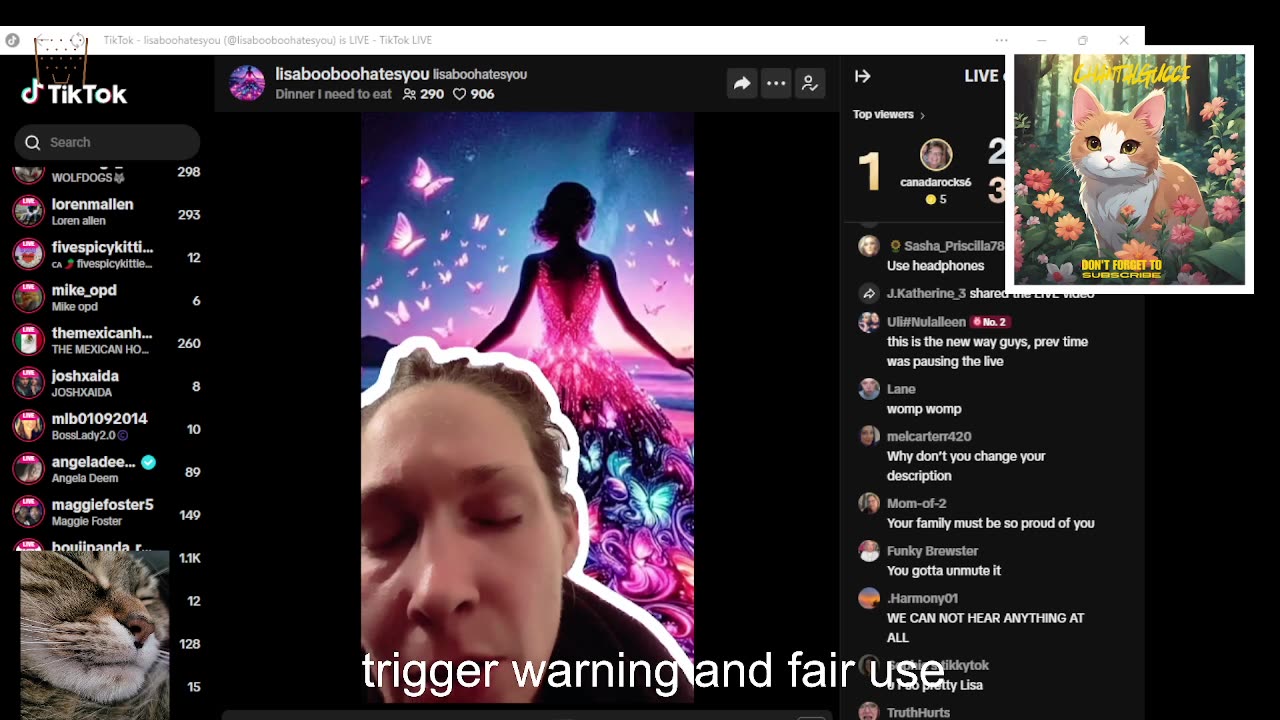Click joshxaida's LIVE avatar
The width and height of the screenshot is (1280, 720).
(x=29, y=383)
